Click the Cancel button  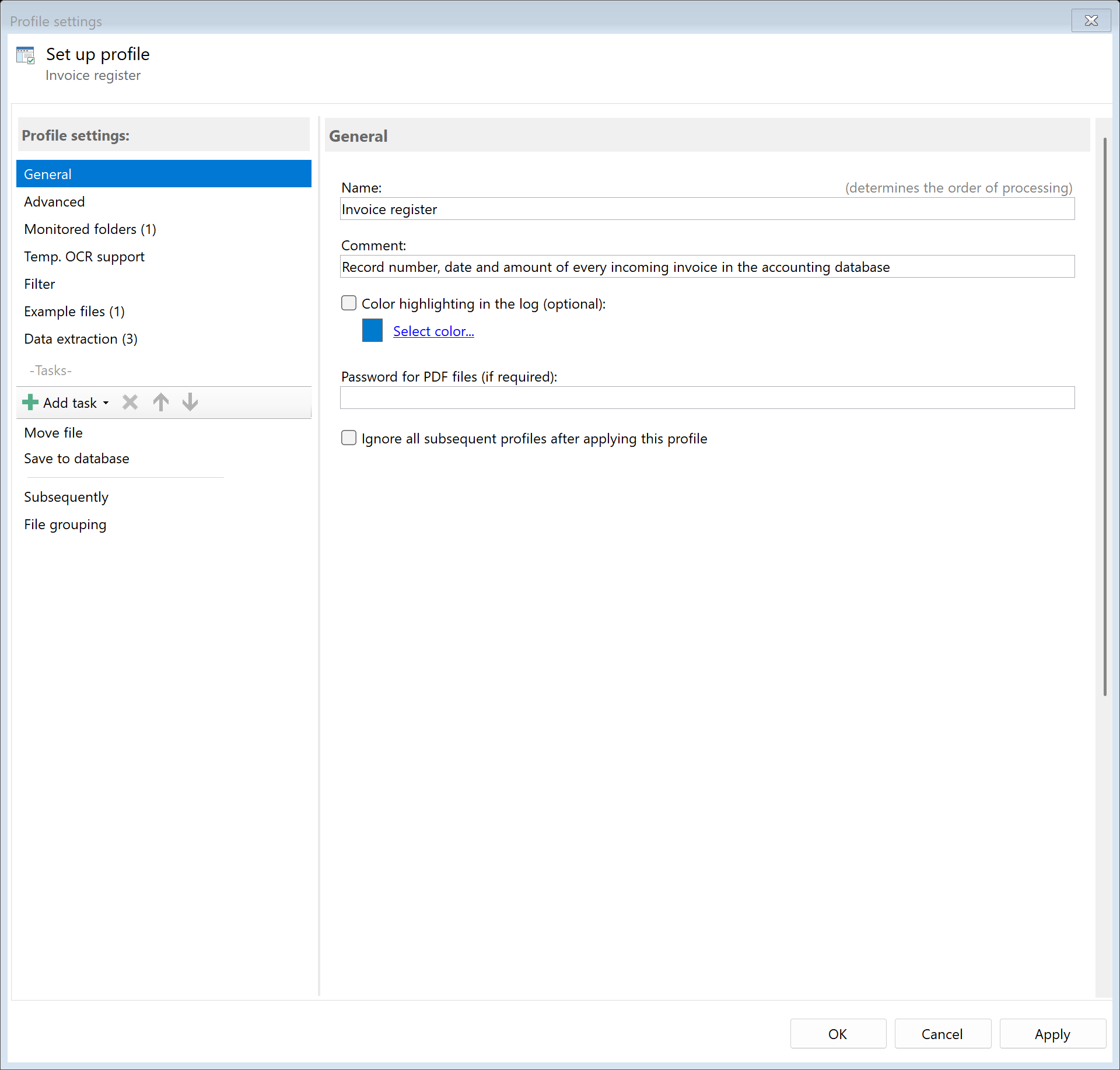point(942,1034)
